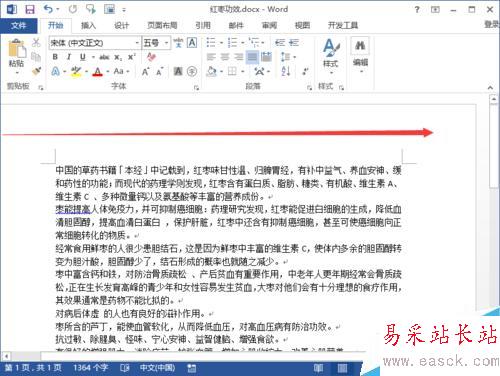This screenshot has height=376, width=500.
Task: Click the Numbering list icon
Action: tap(232, 43)
